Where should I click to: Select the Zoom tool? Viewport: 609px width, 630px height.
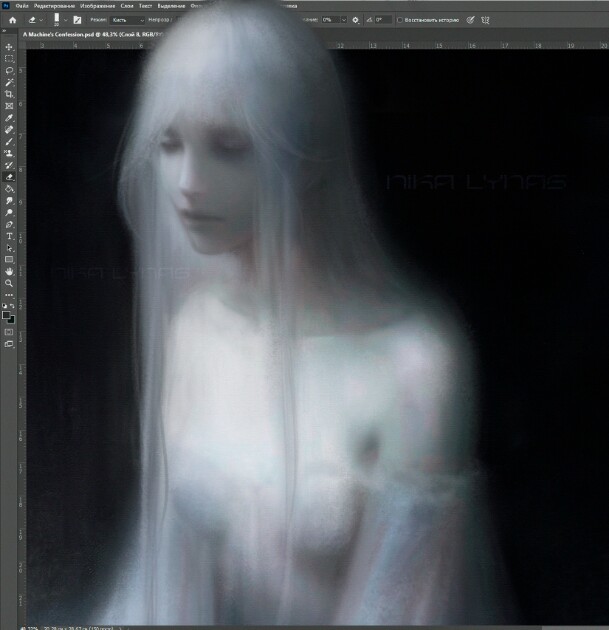pyautogui.click(x=9, y=283)
